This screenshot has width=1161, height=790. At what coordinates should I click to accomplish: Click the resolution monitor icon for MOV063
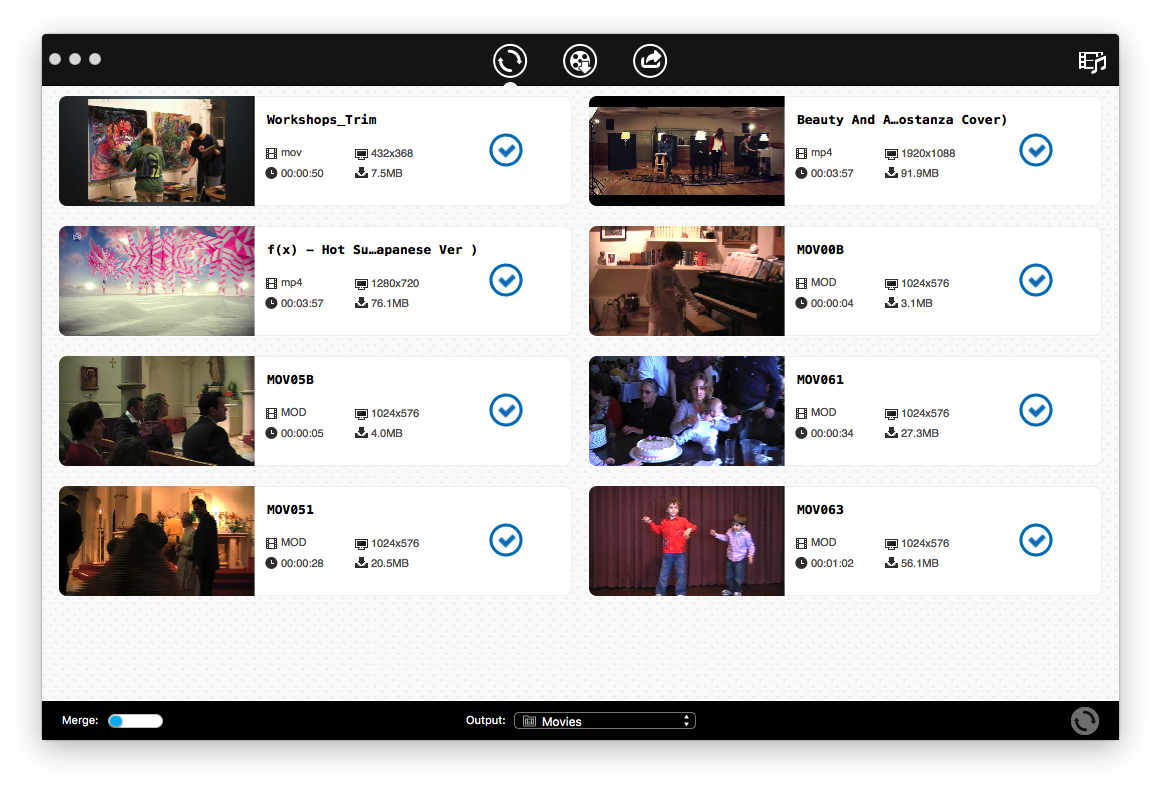(x=890, y=543)
